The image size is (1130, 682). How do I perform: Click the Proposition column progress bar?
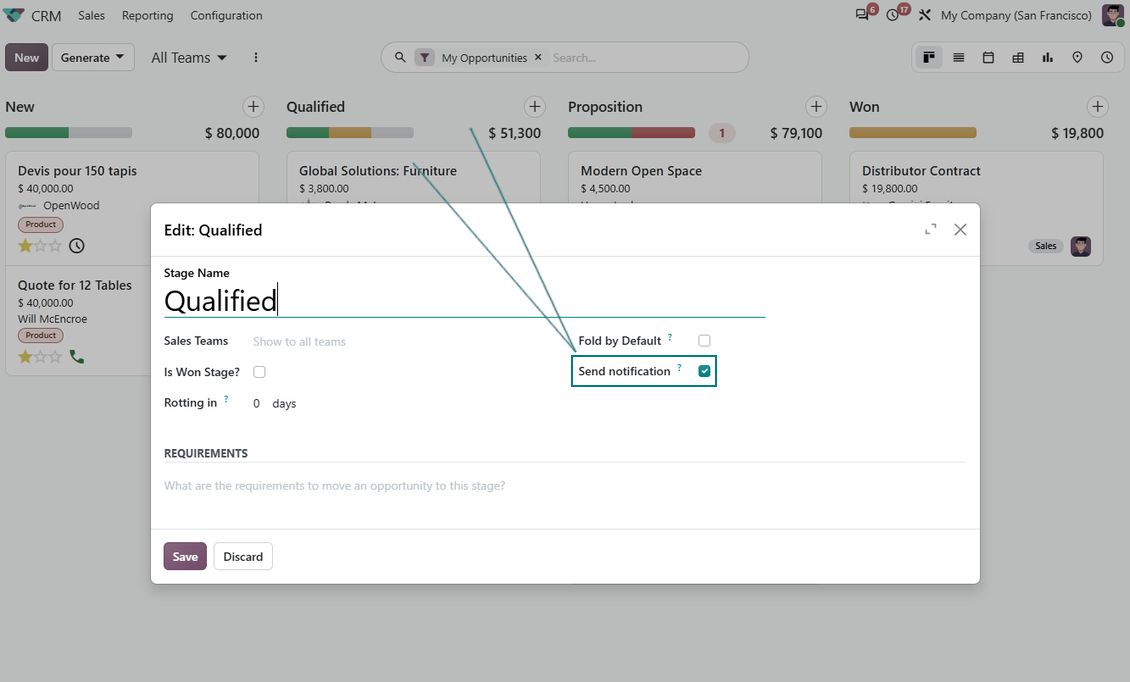(x=631, y=133)
